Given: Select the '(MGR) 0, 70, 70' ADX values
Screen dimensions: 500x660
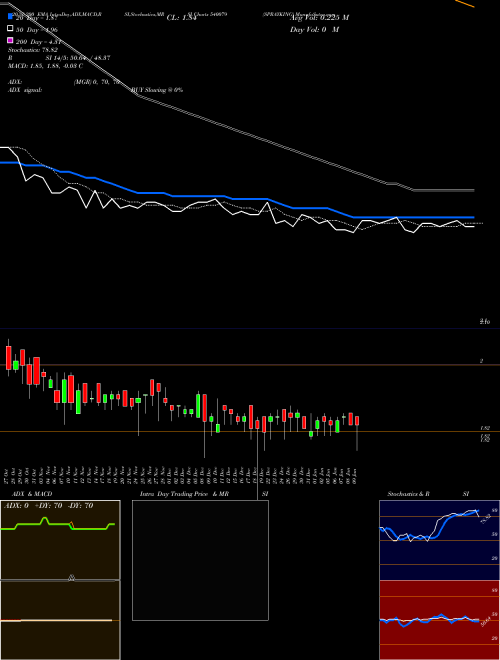Looking at the screenshot, I should tap(98, 82).
